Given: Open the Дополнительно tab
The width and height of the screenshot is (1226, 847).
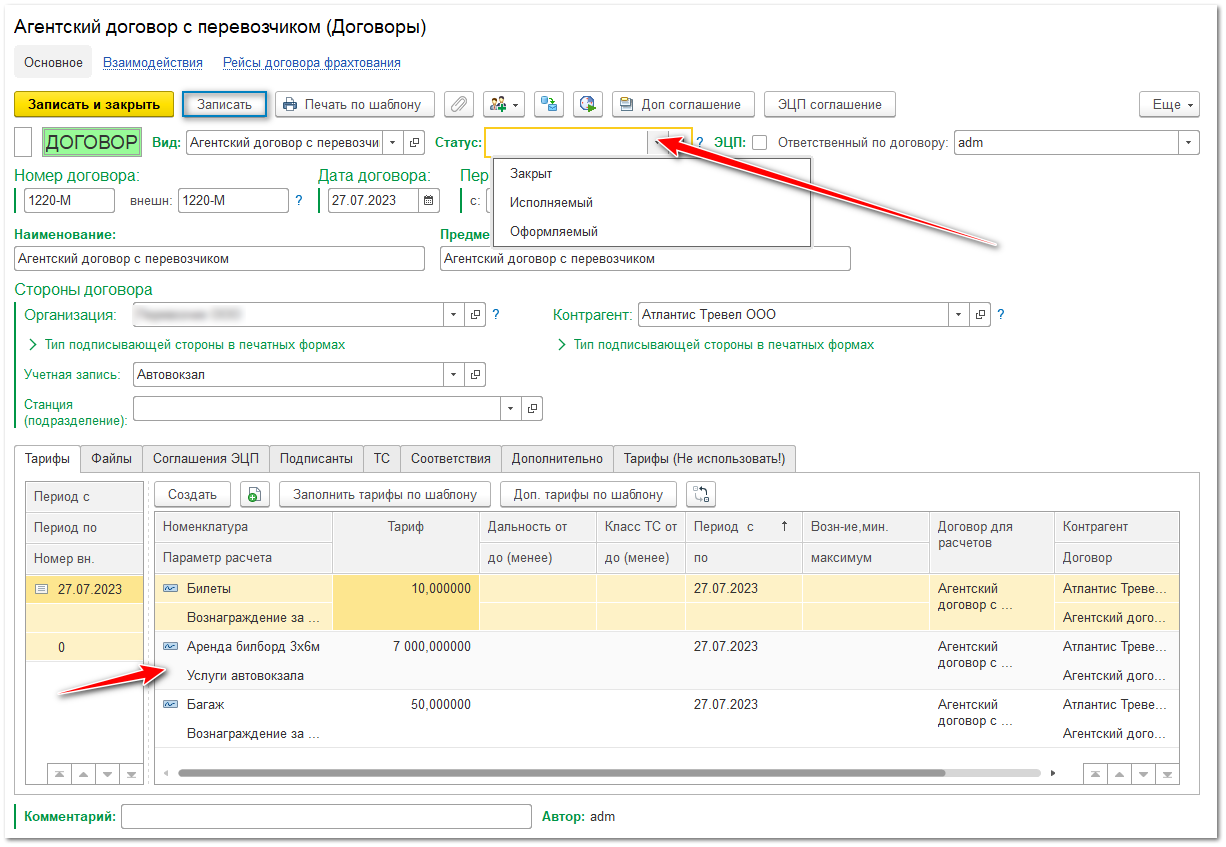Looking at the screenshot, I should click(x=557, y=459).
